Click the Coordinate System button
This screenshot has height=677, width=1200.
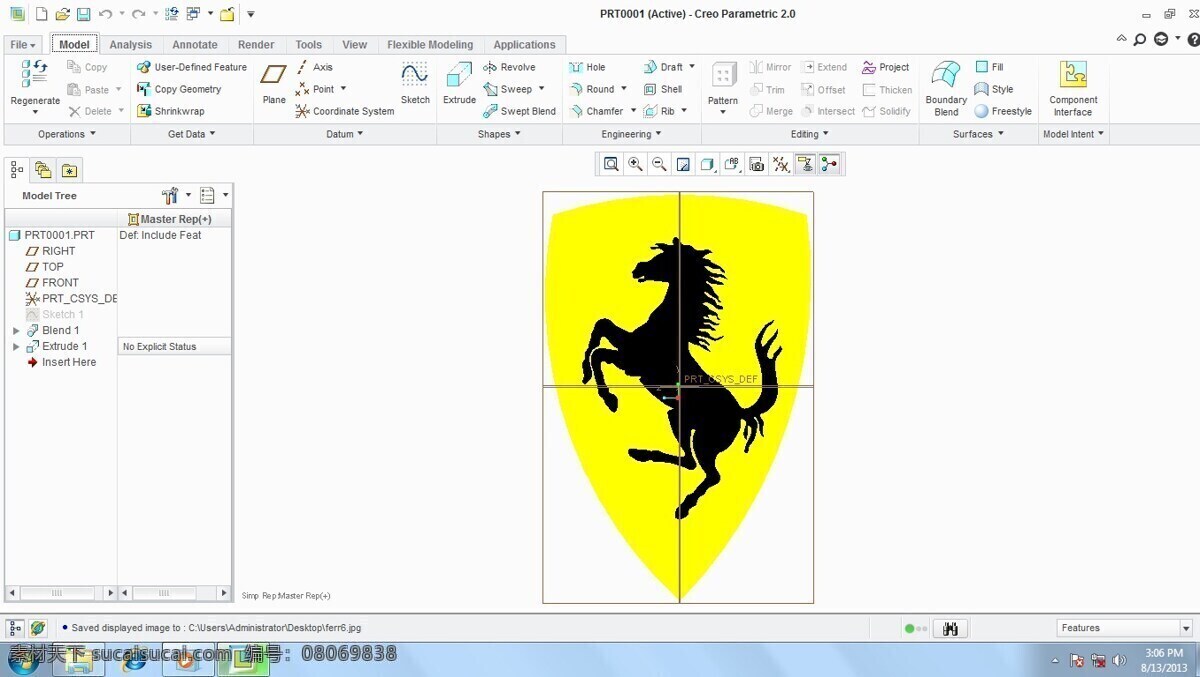[344, 111]
